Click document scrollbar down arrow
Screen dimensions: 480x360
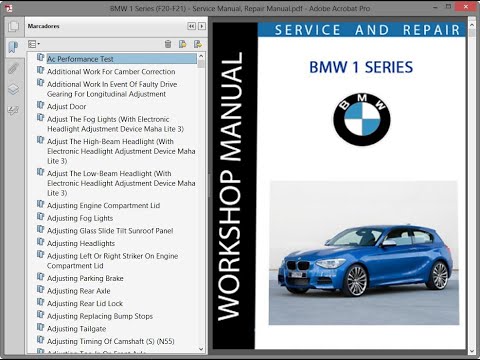click(472, 351)
